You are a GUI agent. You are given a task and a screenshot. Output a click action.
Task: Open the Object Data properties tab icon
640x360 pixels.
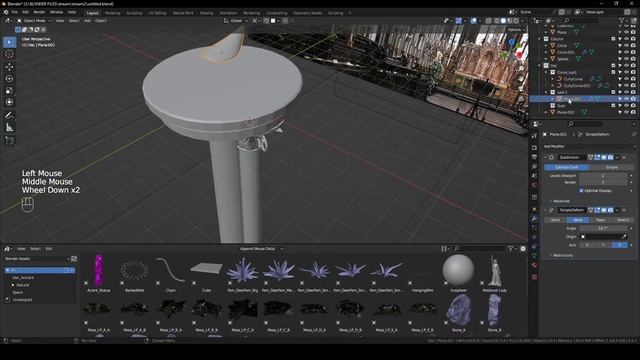(x=535, y=256)
